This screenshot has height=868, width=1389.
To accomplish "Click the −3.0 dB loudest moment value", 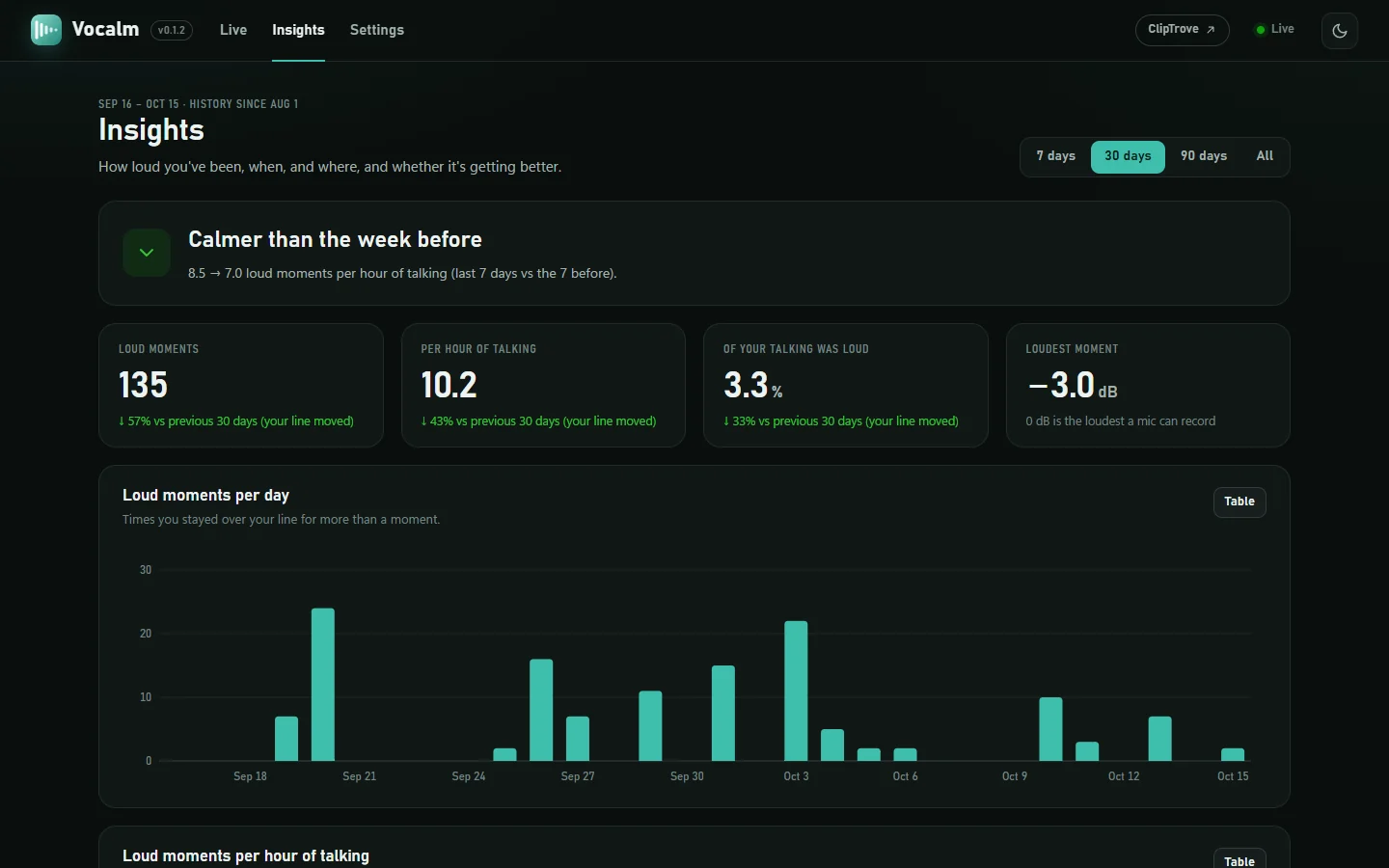I will click(x=1073, y=386).
